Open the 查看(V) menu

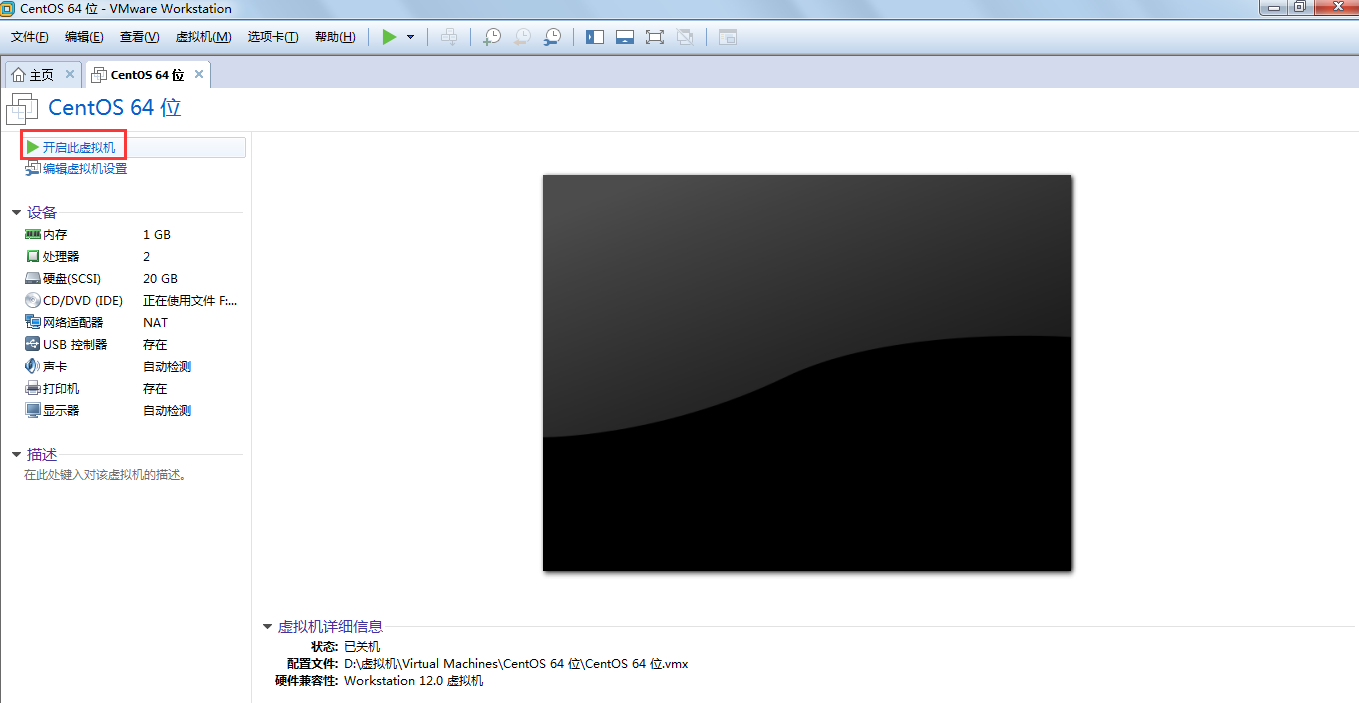coord(139,37)
